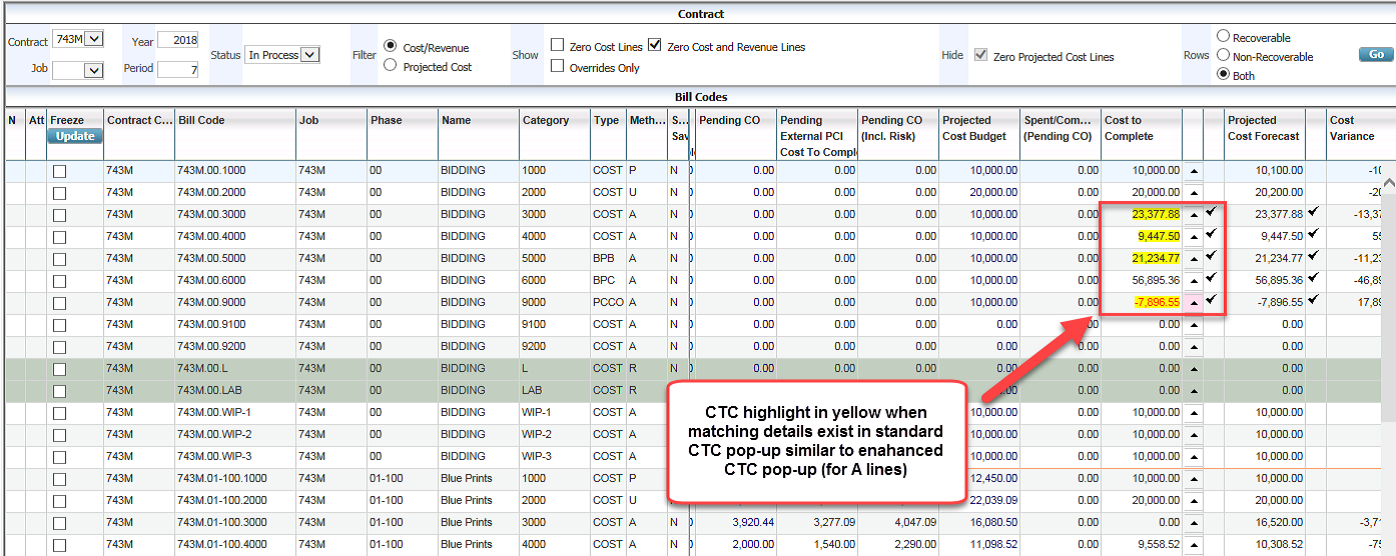The image size is (1396, 556).
Task: Click checkmark icon beside Projected Forecast 23,377.88
Action: click(1313, 212)
